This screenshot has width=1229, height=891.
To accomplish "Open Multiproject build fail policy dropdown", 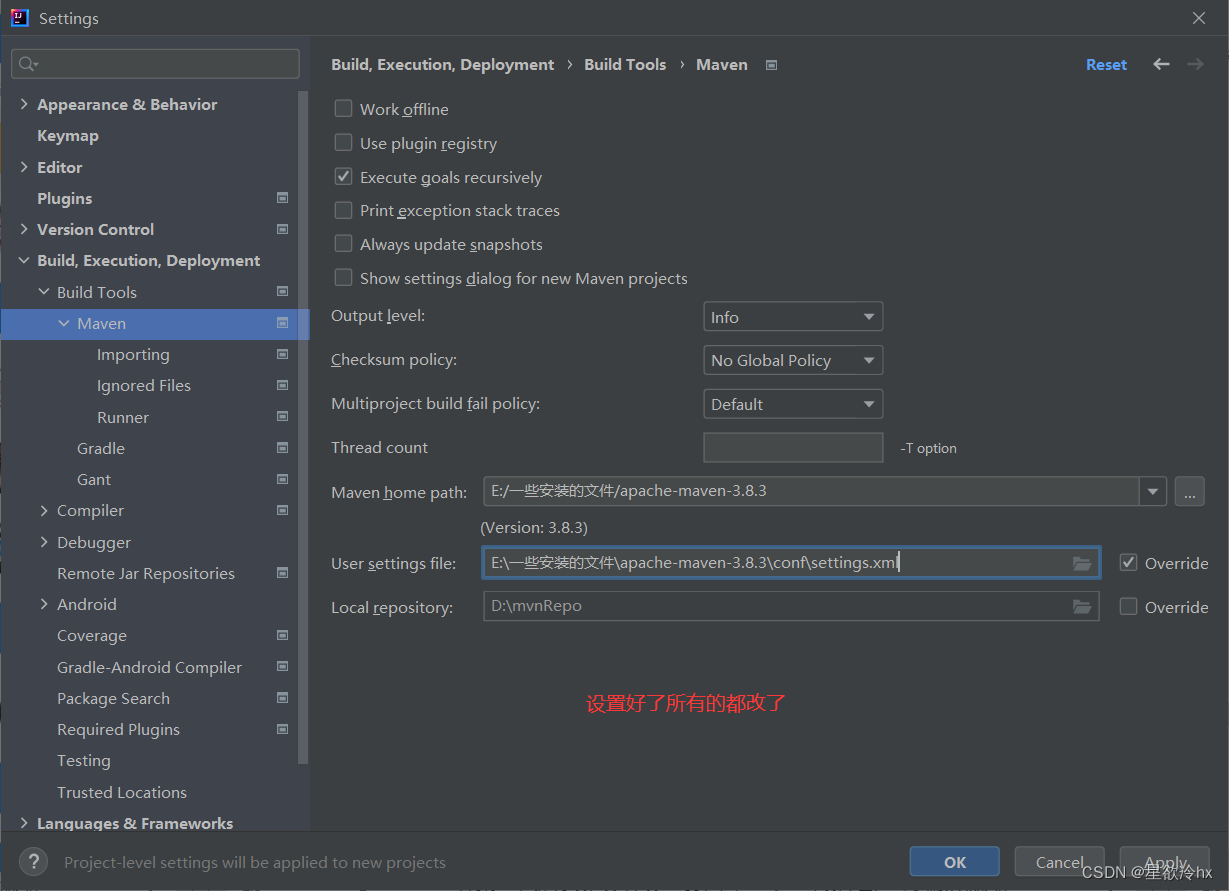I will [793, 404].
